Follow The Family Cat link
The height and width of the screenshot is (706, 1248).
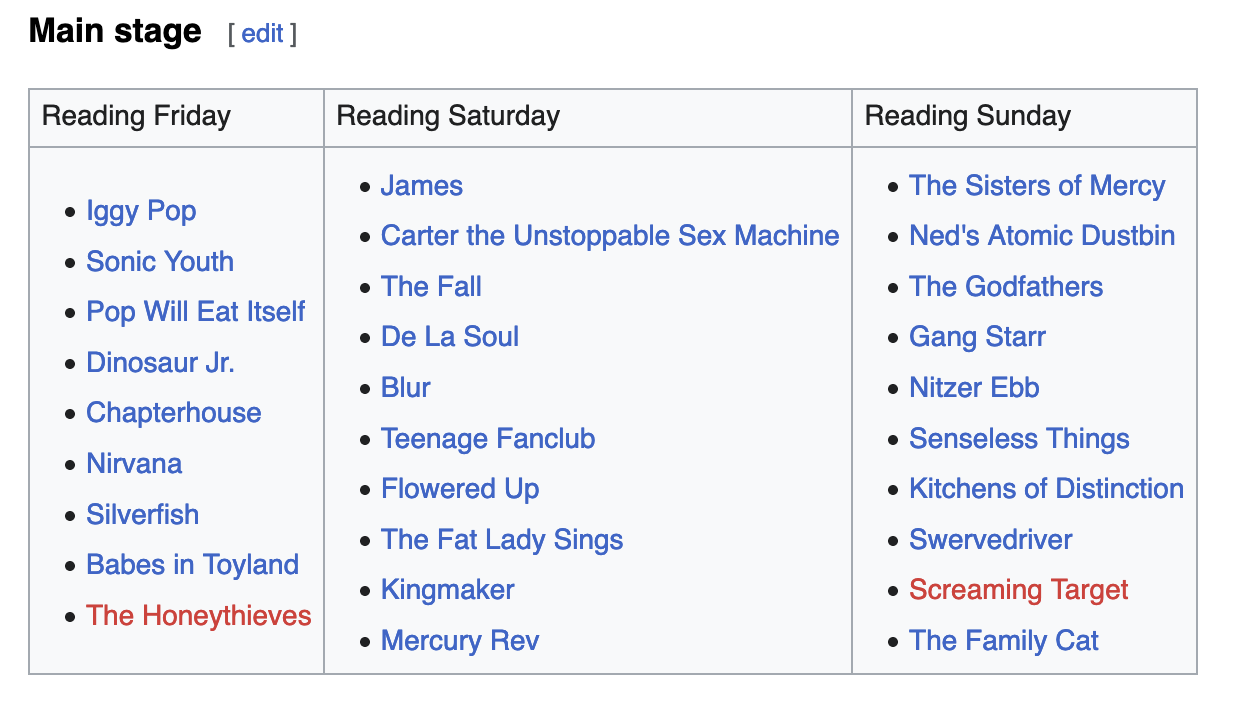(1003, 641)
